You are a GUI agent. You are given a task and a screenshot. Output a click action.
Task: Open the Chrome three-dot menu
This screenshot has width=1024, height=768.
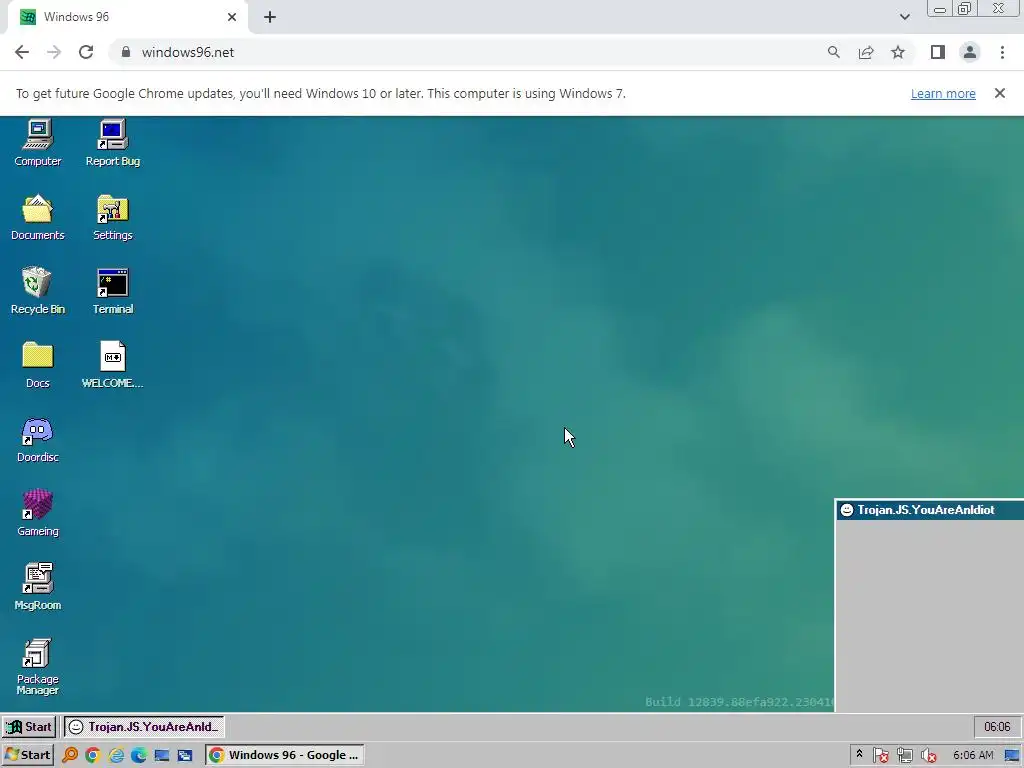click(1002, 52)
